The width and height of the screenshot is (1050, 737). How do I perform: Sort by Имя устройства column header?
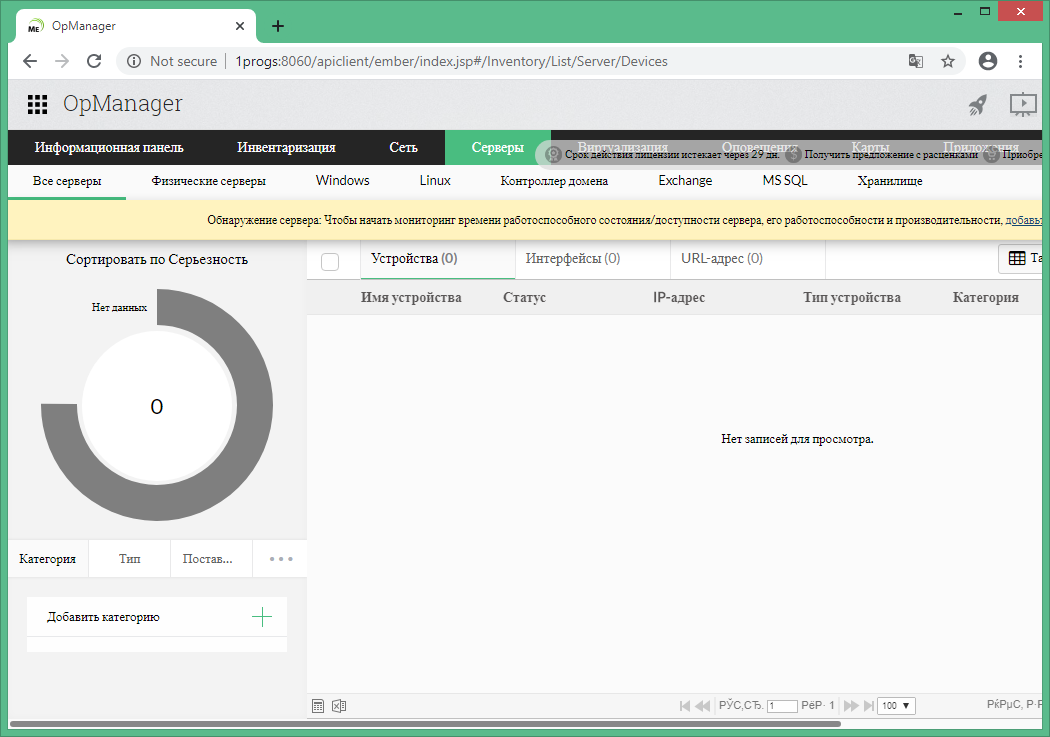(411, 297)
